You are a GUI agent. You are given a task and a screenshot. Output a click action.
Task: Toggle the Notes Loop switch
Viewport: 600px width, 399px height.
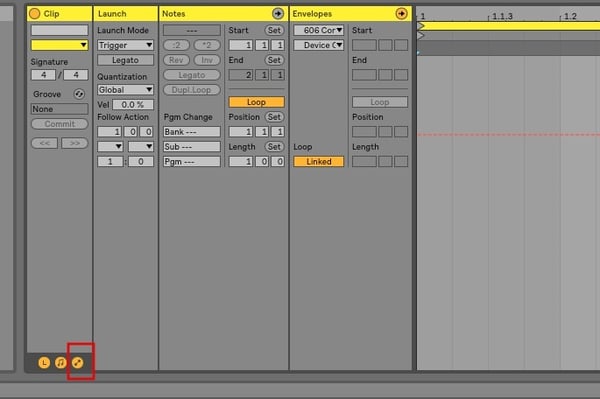coord(256,102)
